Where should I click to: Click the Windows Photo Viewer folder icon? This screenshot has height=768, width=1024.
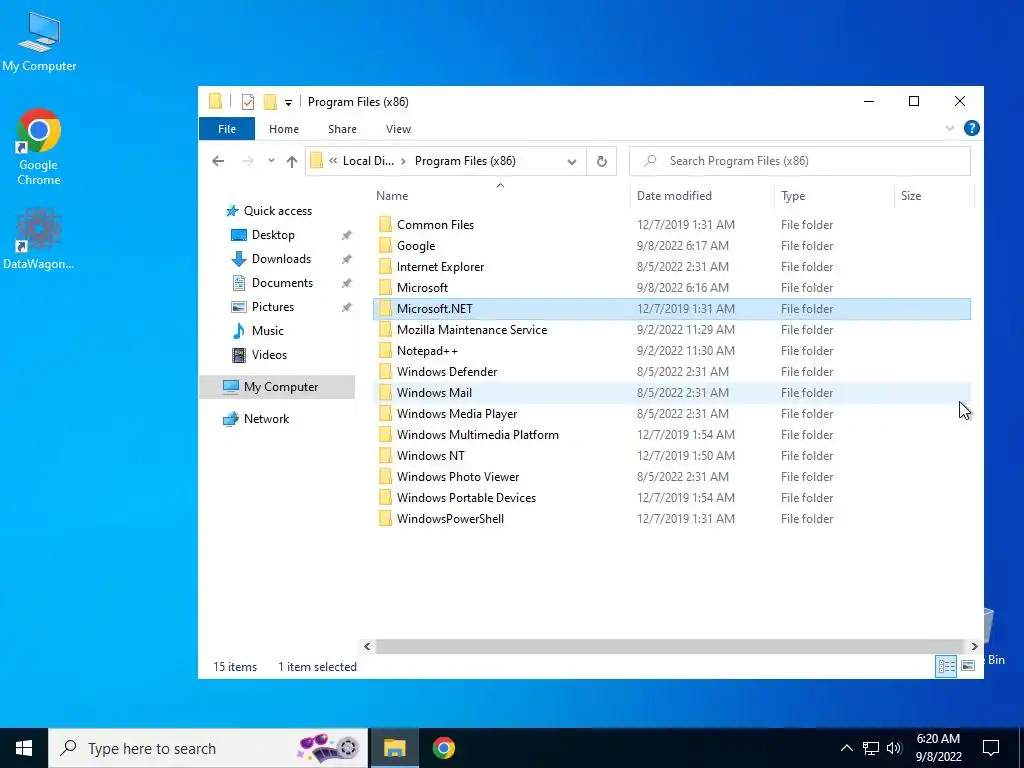click(x=385, y=476)
